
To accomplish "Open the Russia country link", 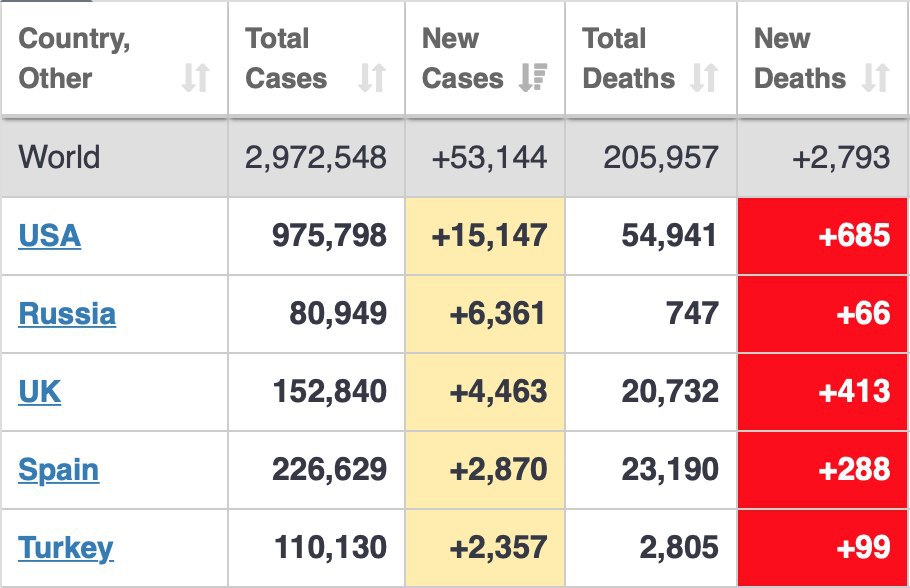I will coord(67,314).
